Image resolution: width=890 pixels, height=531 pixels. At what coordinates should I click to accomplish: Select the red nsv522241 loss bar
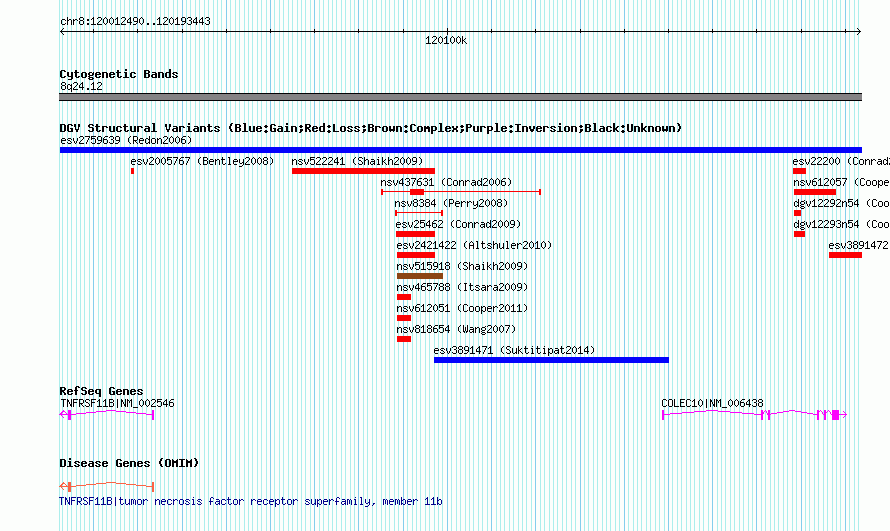pyautogui.click(x=363, y=171)
